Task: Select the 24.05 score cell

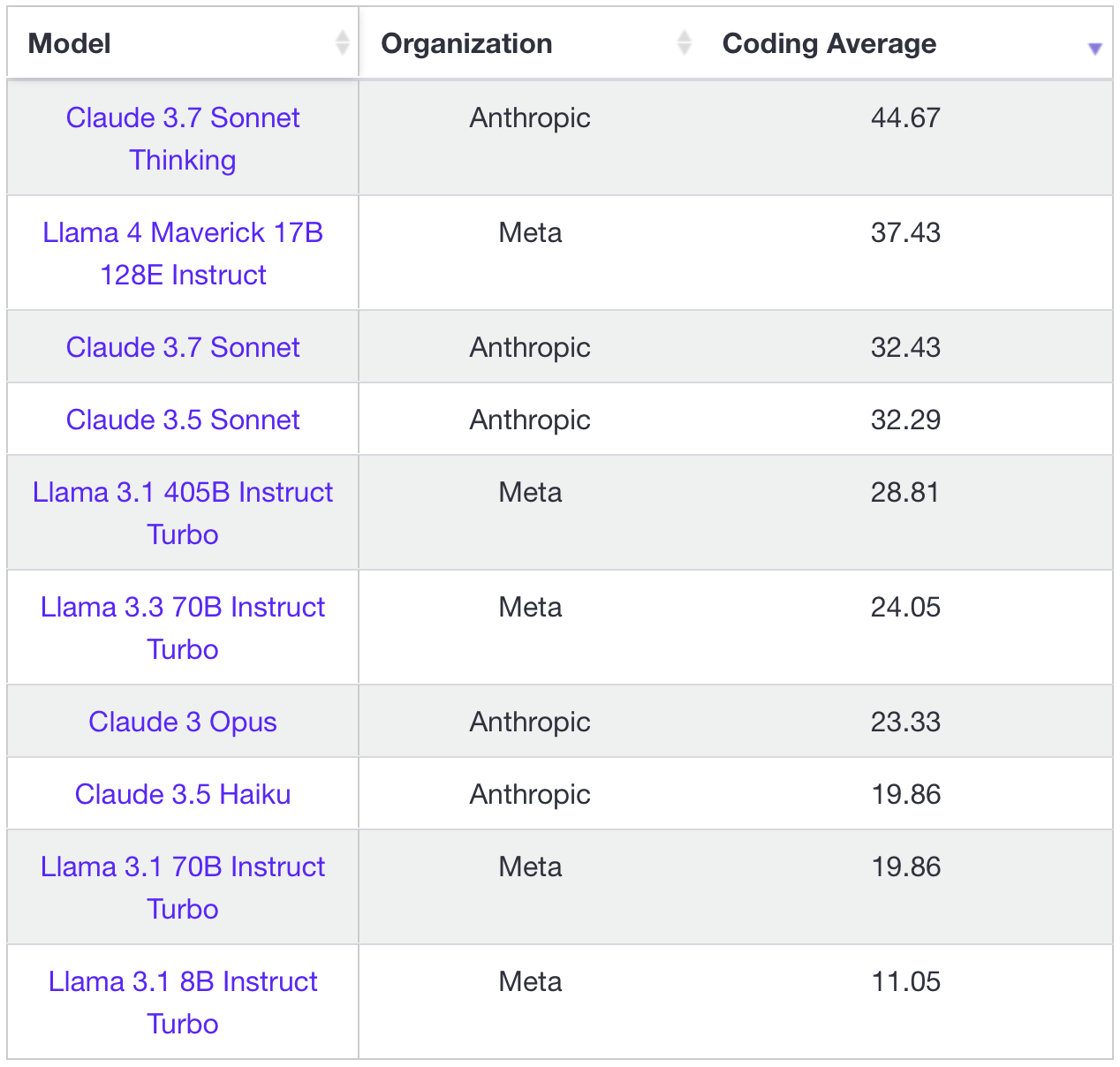Action: [x=905, y=607]
